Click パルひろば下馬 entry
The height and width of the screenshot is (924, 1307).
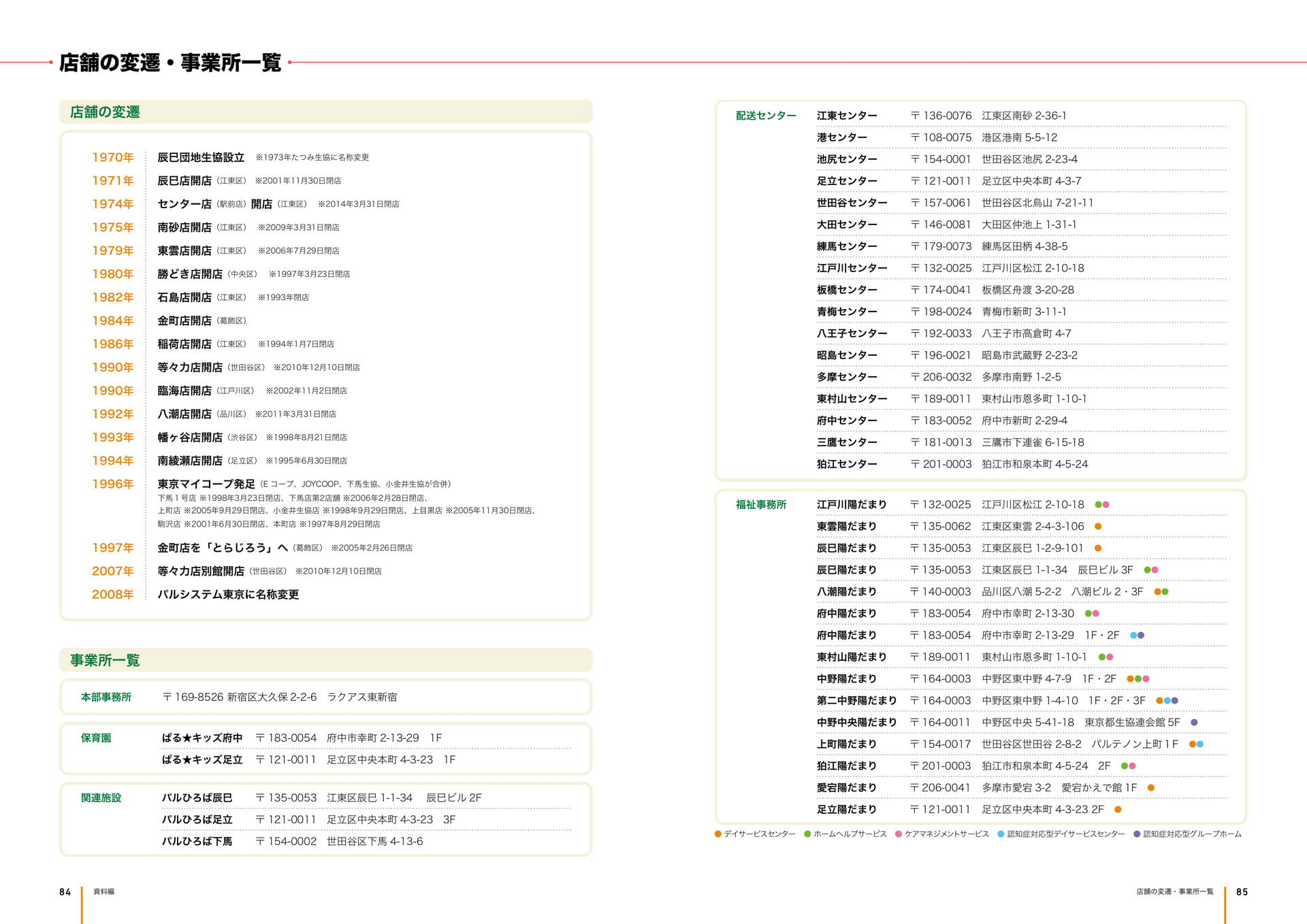(197, 841)
